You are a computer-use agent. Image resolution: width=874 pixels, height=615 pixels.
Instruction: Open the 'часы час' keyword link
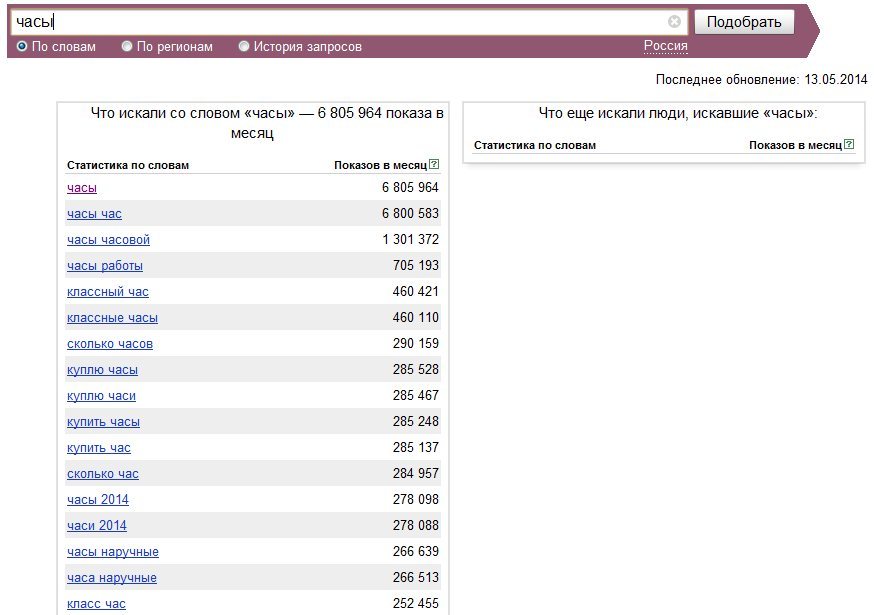coord(94,214)
